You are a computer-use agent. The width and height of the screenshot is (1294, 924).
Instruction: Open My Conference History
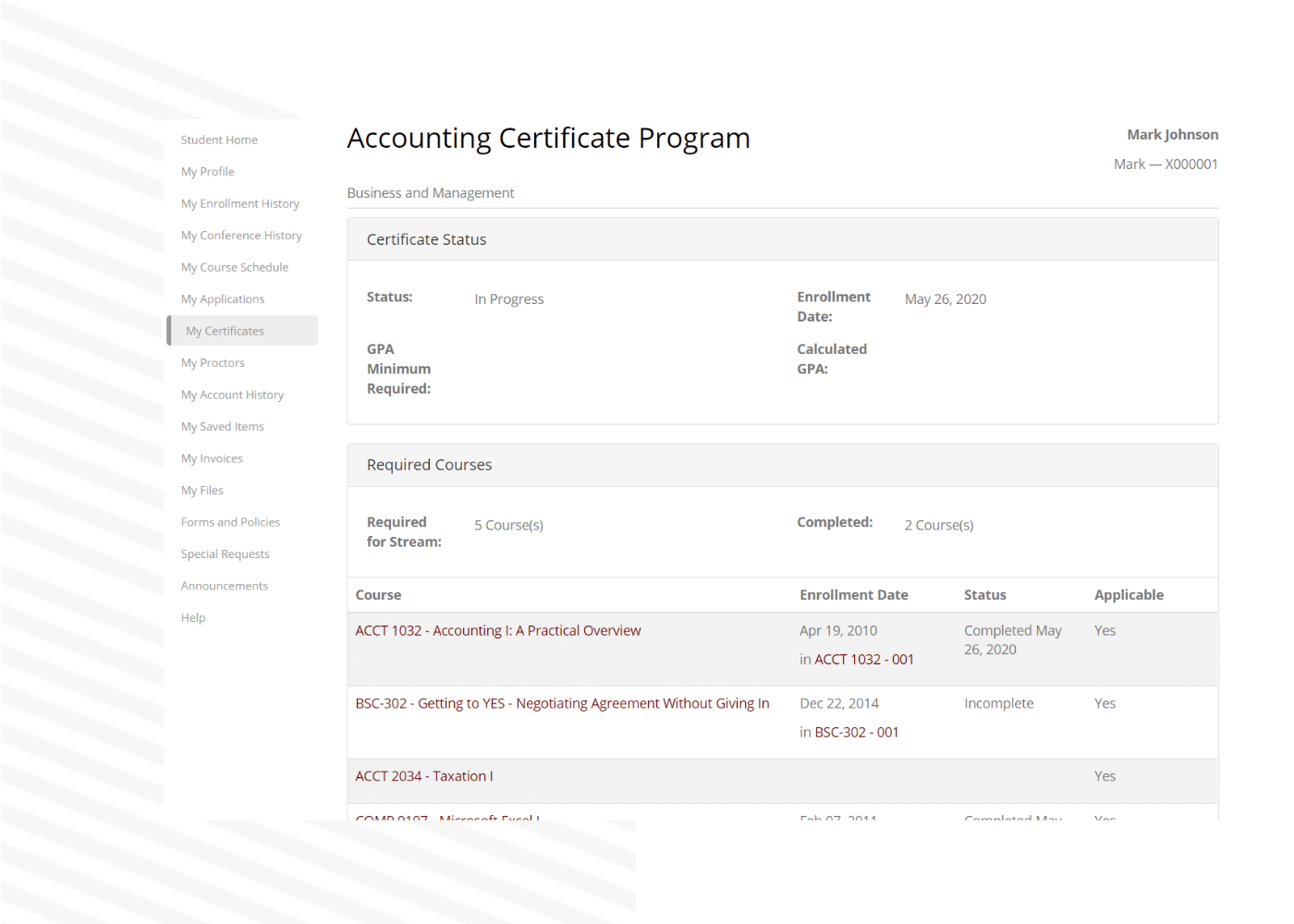[x=241, y=235]
